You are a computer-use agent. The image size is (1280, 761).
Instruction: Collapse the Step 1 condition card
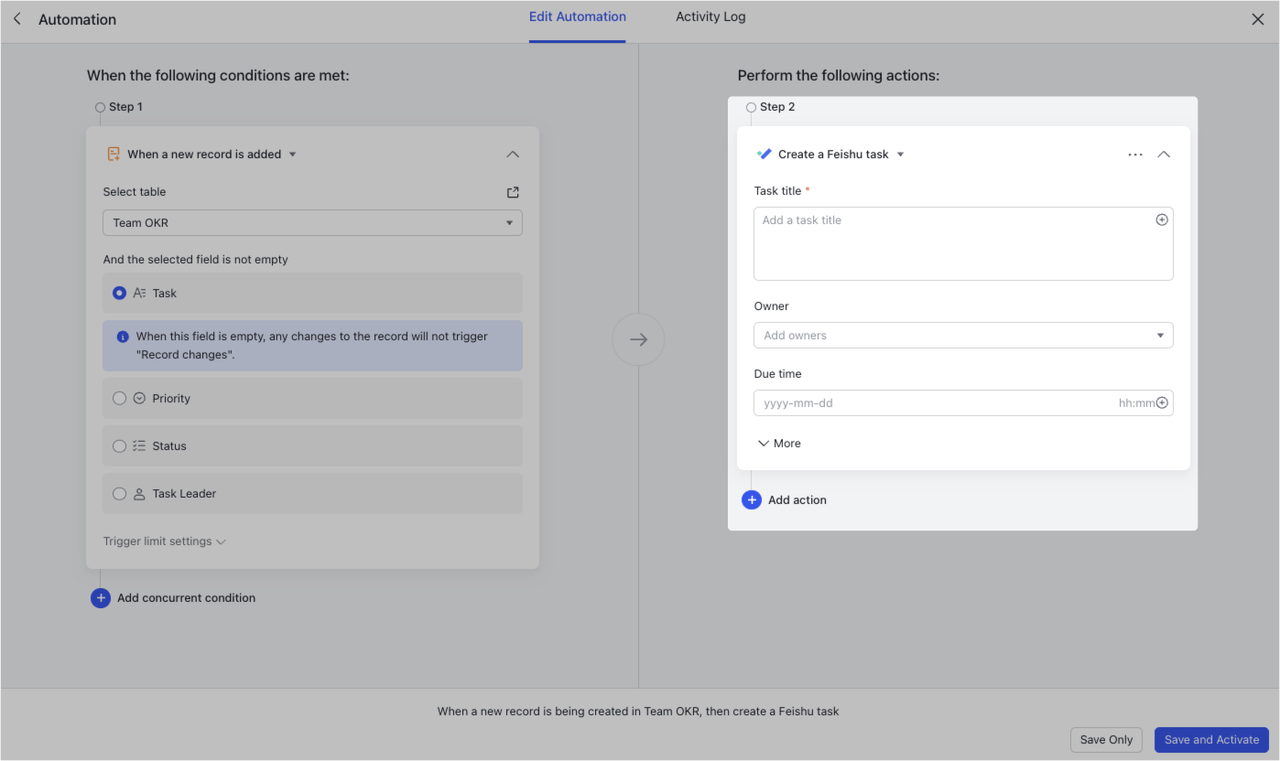pyautogui.click(x=512, y=154)
